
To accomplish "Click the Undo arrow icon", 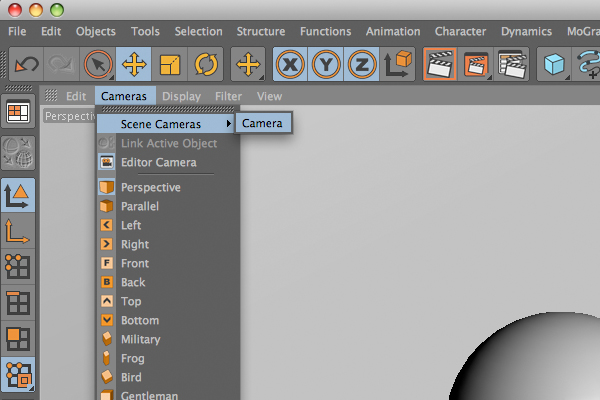I will click(x=26, y=64).
